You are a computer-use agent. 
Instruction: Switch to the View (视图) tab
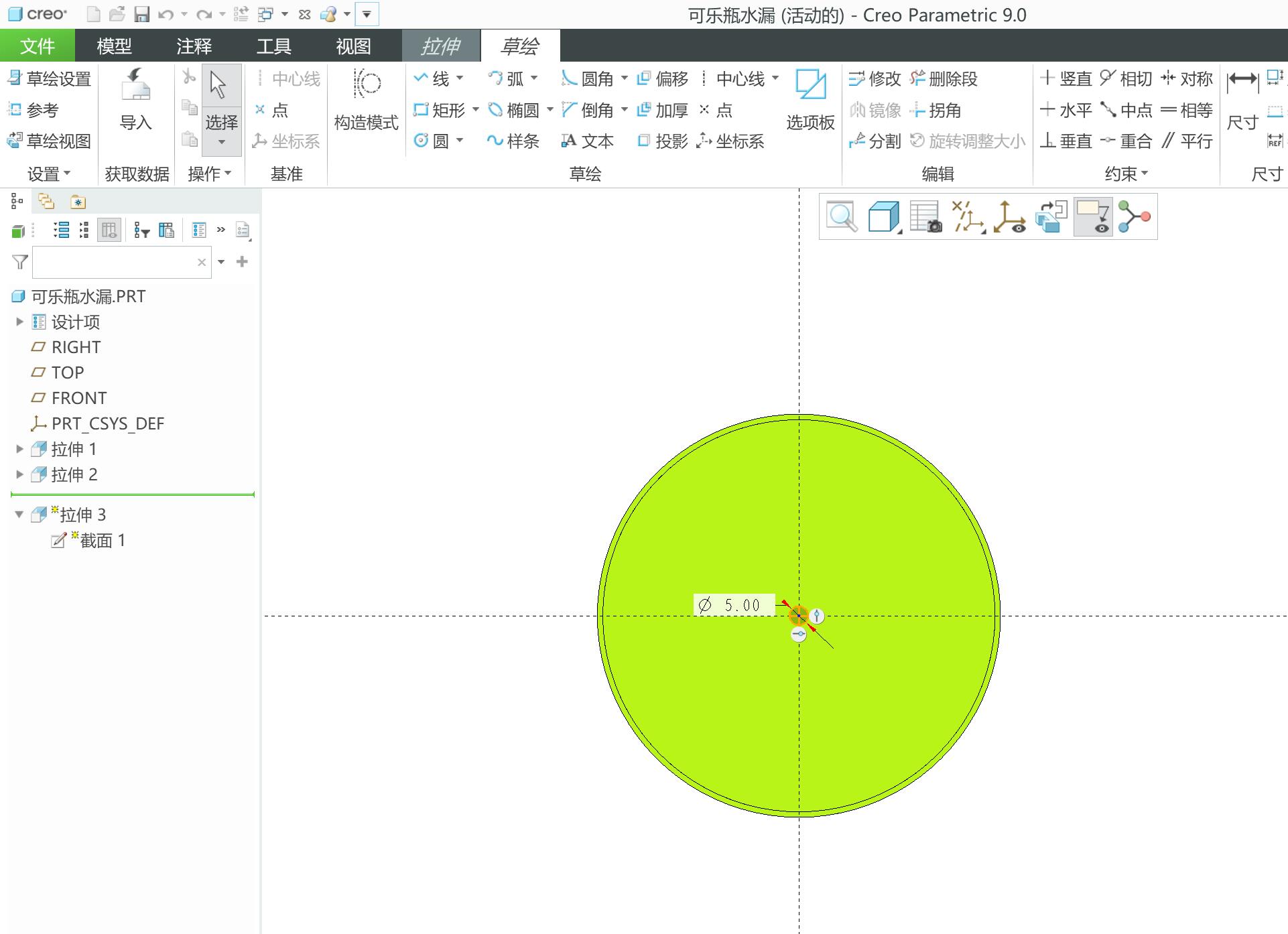click(x=353, y=46)
